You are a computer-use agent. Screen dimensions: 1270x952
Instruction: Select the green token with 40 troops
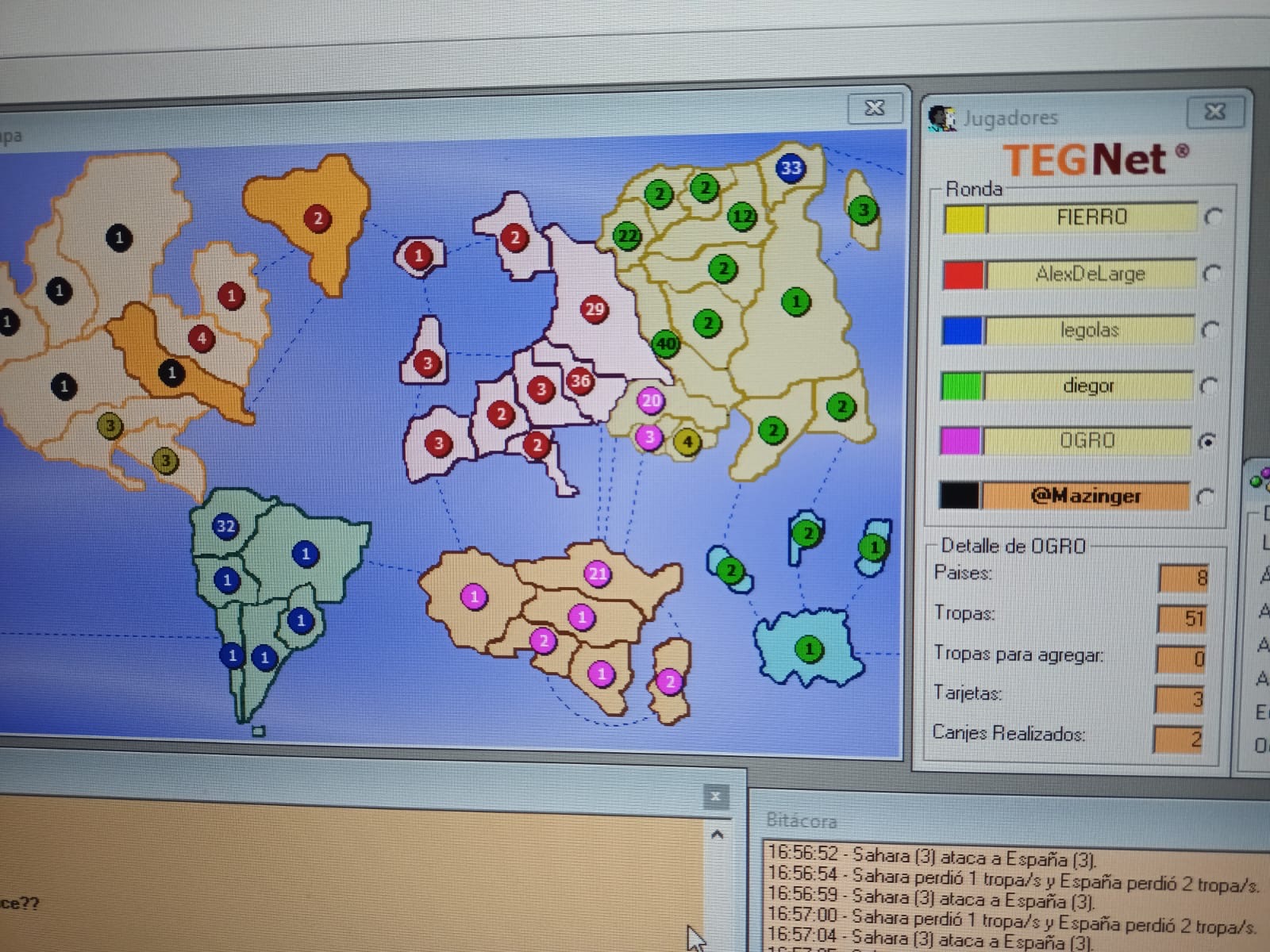click(x=666, y=344)
